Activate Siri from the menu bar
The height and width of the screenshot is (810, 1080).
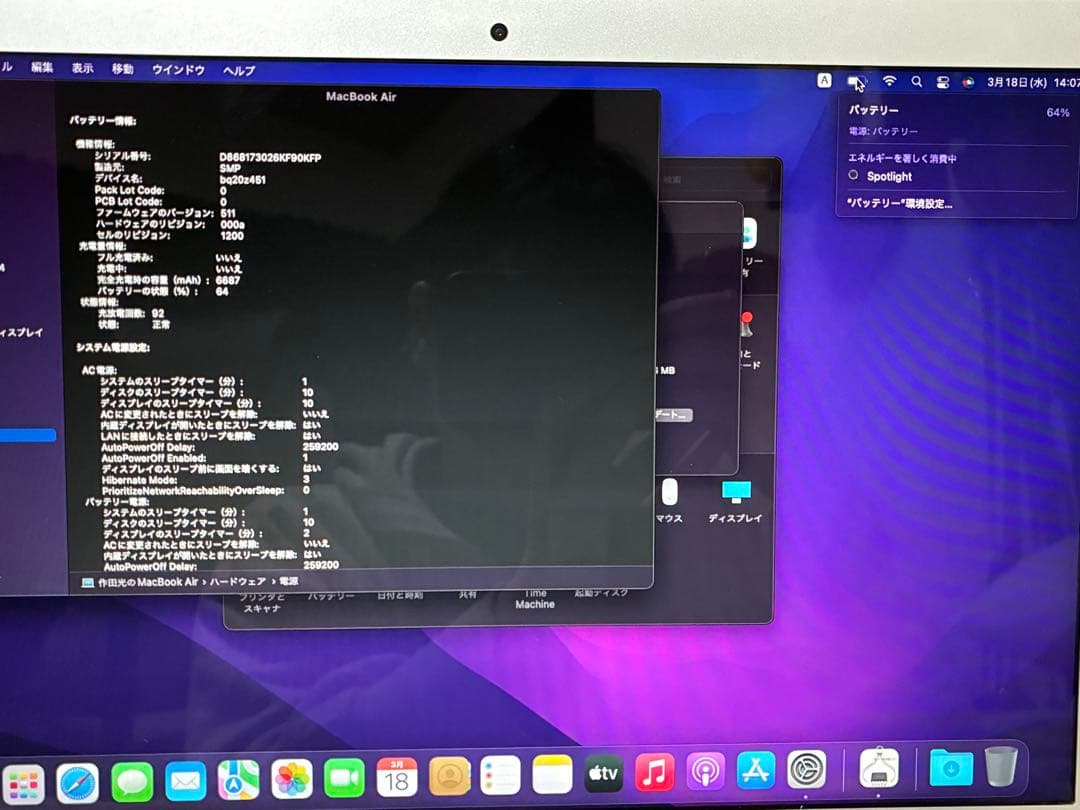968,83
